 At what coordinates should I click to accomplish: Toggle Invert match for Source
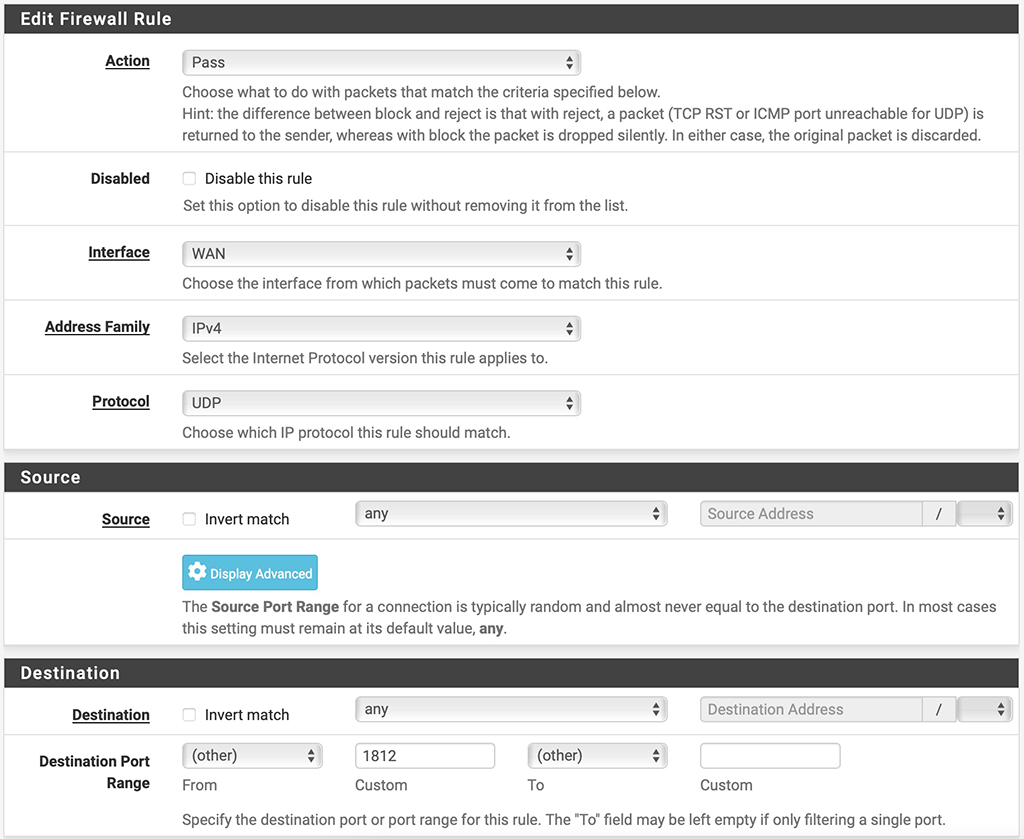coord(187,519)
